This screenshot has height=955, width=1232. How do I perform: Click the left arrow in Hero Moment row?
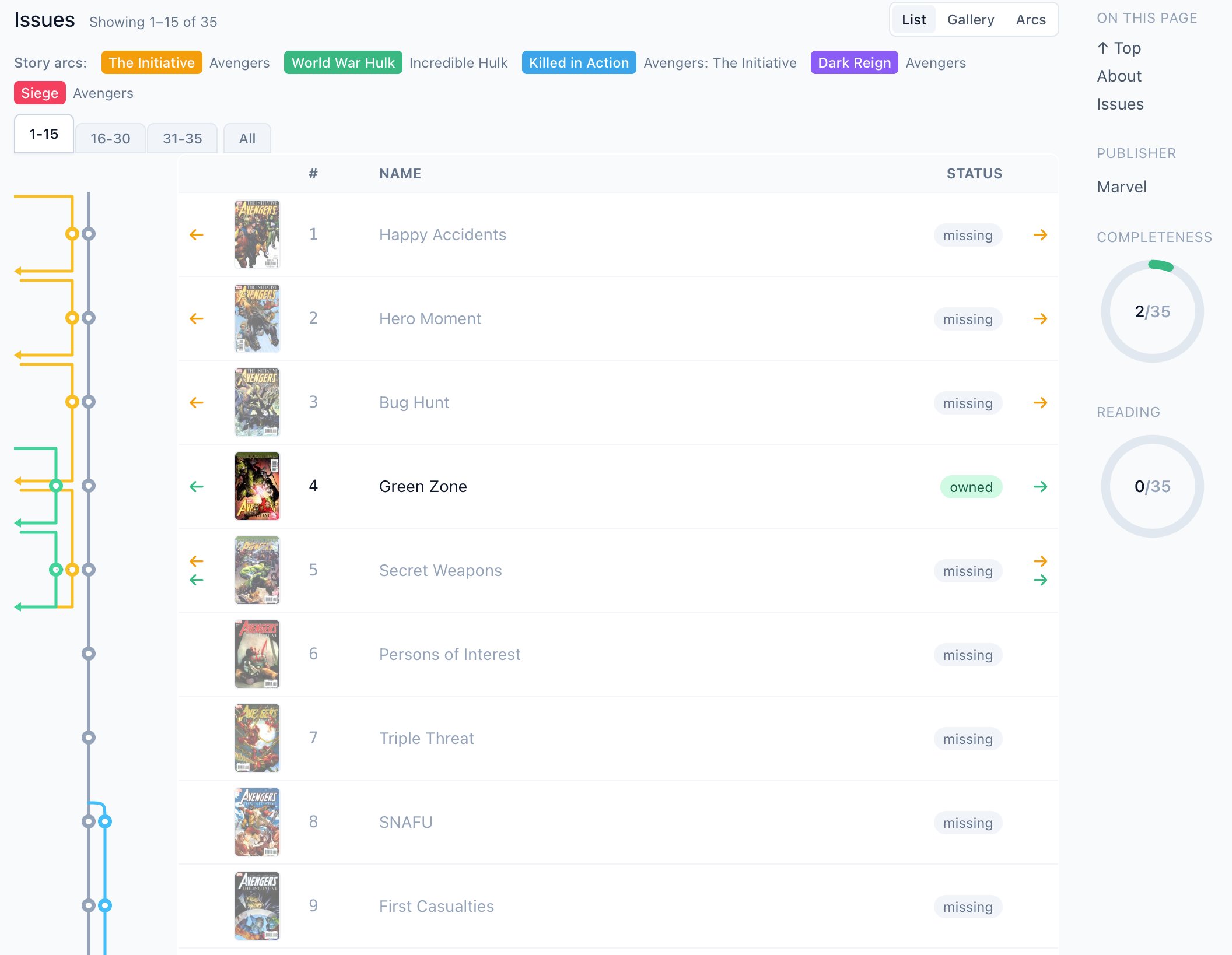click(x=197, y=319)
